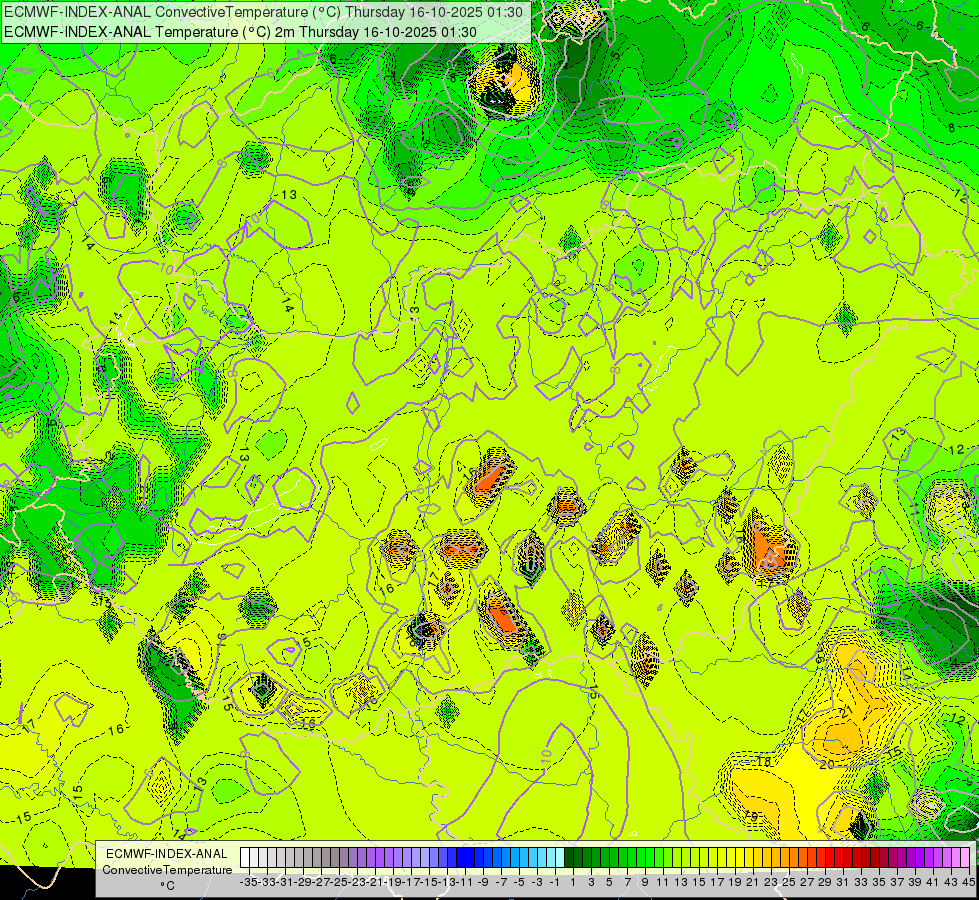The height and width of the screenshot is (900, 979).
Task: Click the ConvectiveTemperature word in the legend box
Action: (167, 869)
